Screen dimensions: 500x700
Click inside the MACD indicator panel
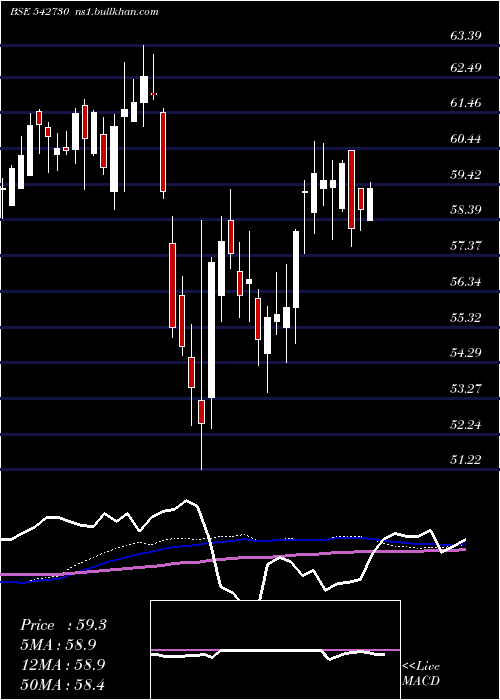click(275, 650)
